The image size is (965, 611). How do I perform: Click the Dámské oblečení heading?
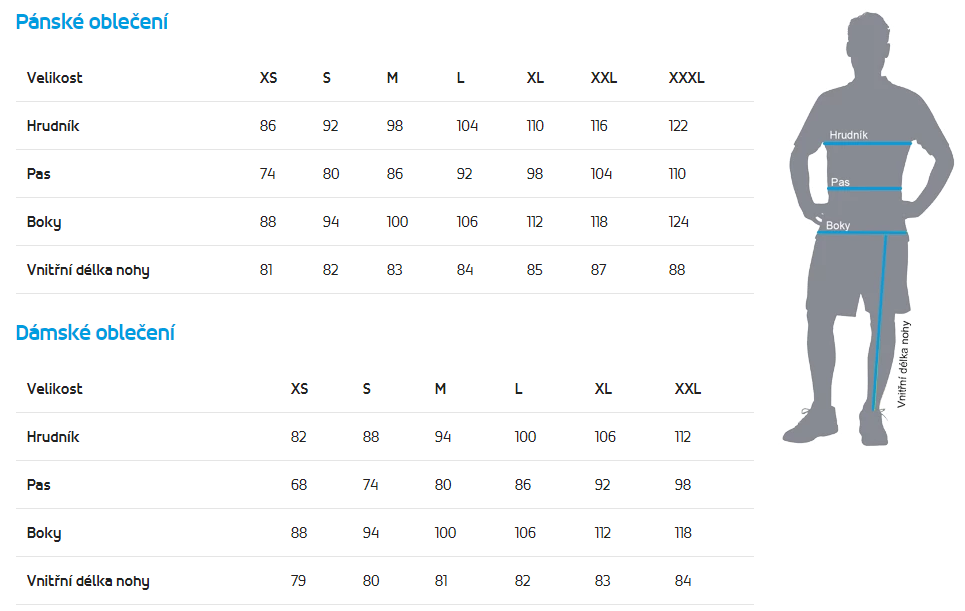95,333
